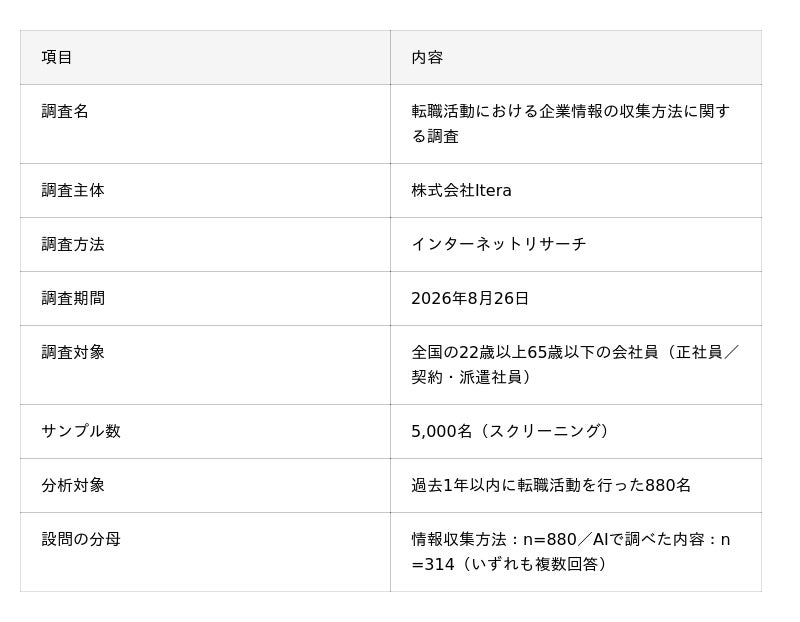Select the 分析対象 label cell
Image resolution: width=800 pixels, height=622 pixels.
click(x=73, y=485)
